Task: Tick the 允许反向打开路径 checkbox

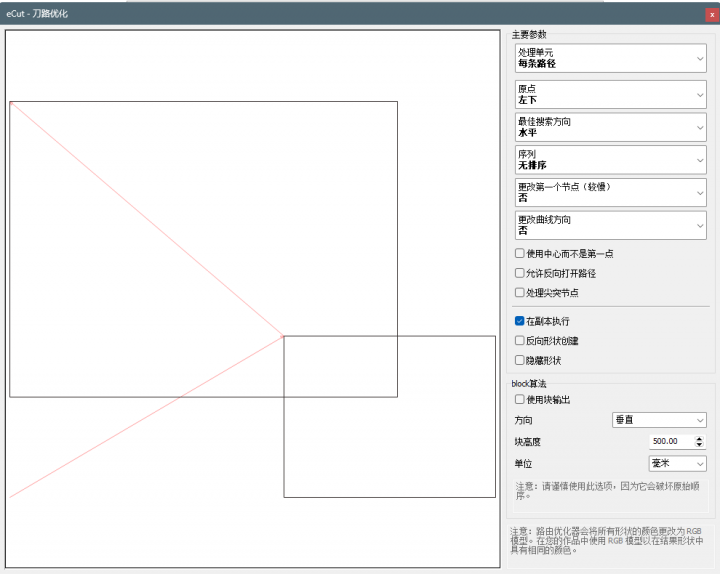Action: 520,273
